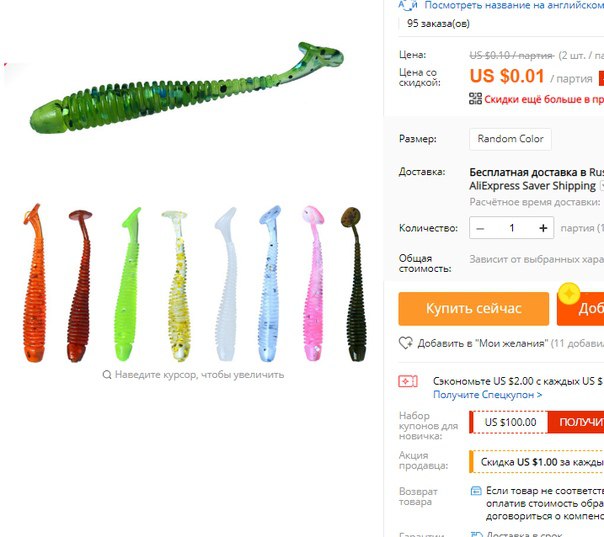Increase quantity with the plus button
Screen dimensions: 604x537
point(543,228)
